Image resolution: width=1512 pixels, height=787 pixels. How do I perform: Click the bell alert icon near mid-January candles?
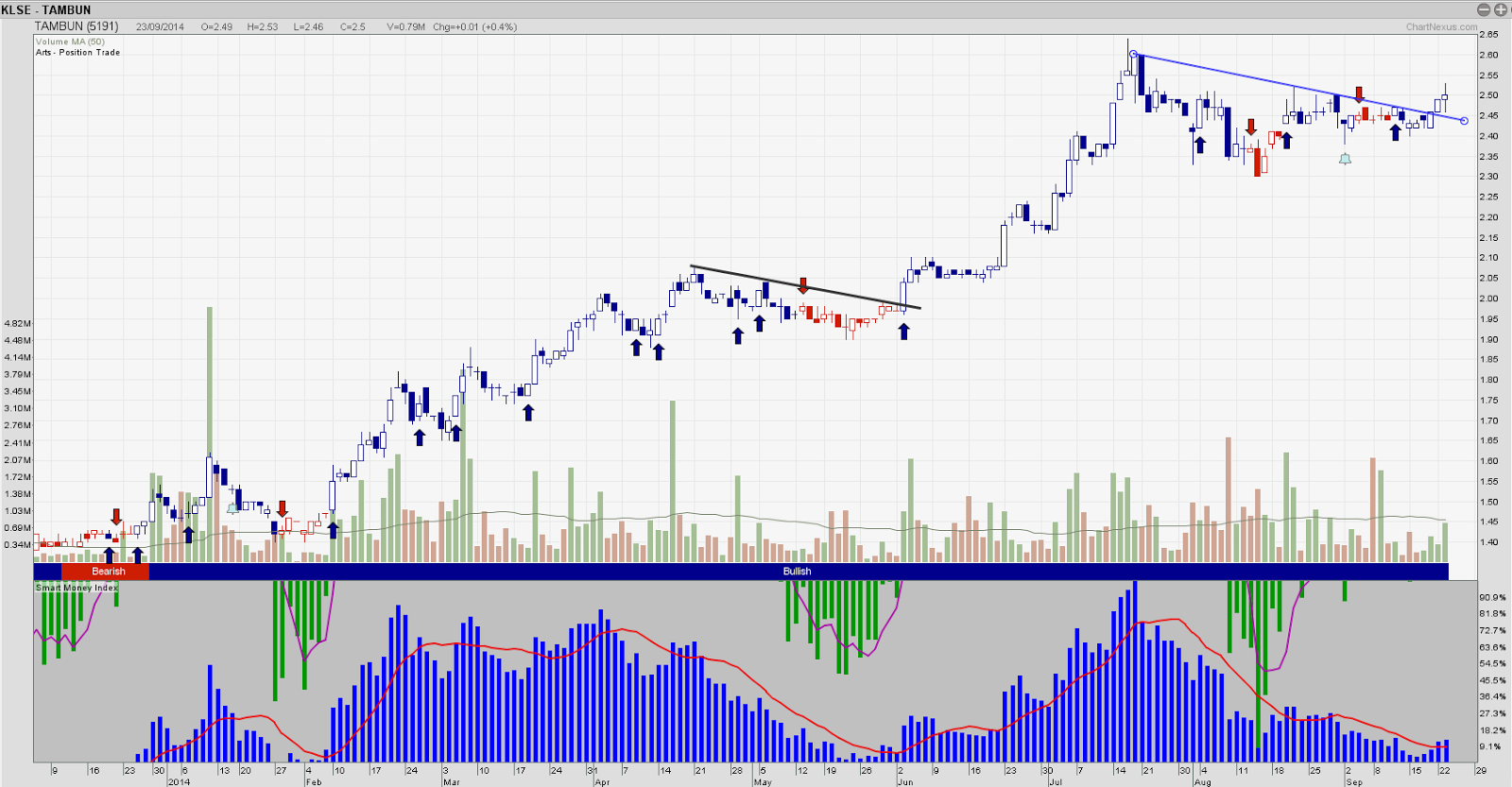[x=232, y=508]
